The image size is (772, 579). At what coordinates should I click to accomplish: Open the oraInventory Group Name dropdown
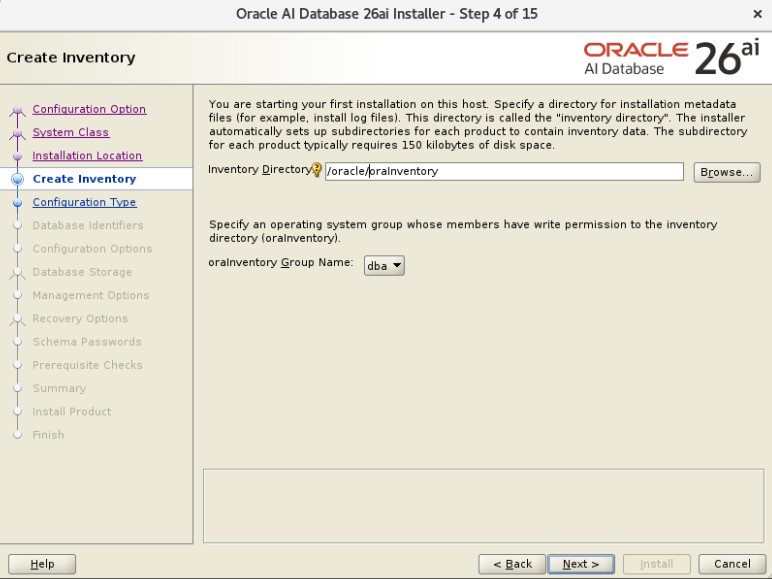click(384, 265)
